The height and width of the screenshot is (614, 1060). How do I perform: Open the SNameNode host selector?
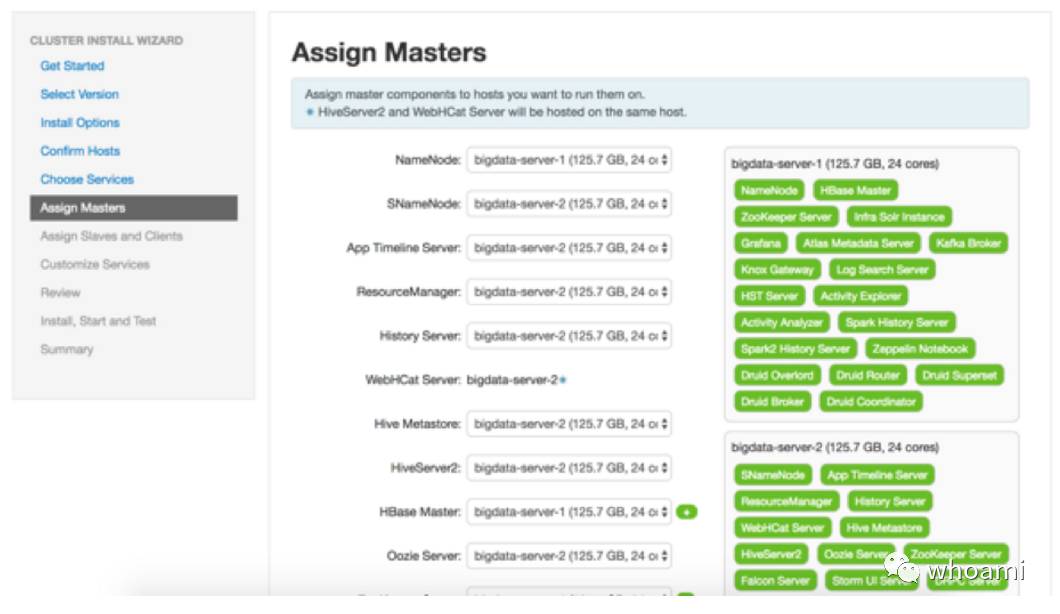569,204
